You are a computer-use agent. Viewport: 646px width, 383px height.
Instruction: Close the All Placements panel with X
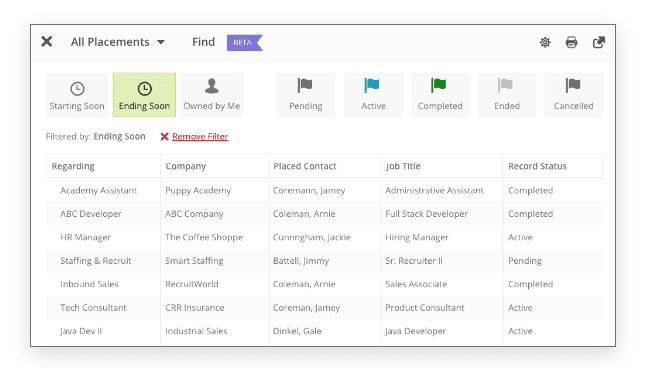tap(47, 42)
